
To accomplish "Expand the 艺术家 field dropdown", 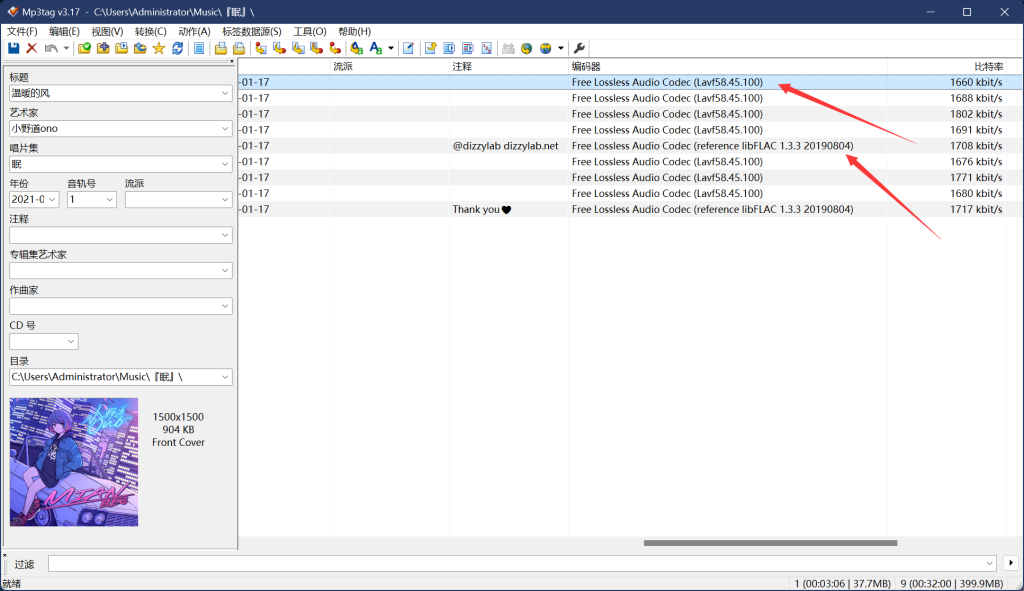I will pos(224,128).
